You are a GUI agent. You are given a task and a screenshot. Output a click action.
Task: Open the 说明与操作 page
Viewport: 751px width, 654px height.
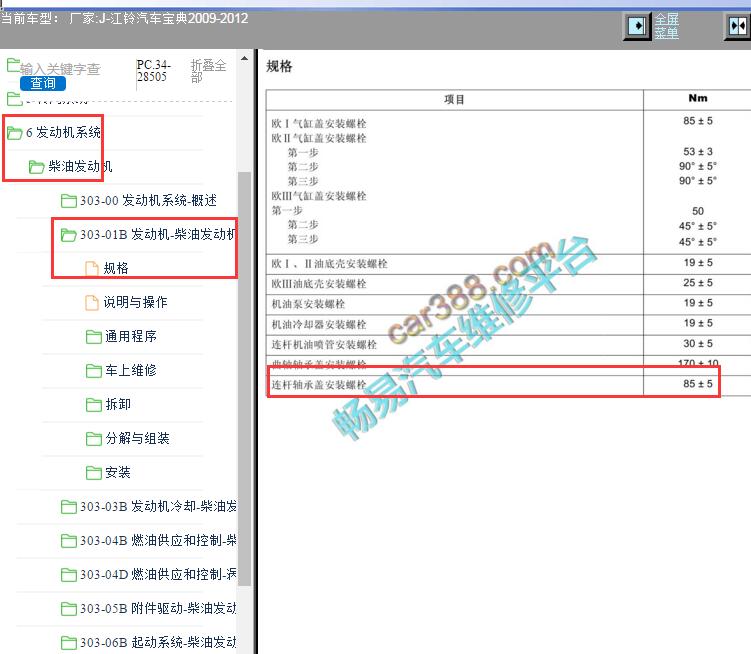pos(135,302)
